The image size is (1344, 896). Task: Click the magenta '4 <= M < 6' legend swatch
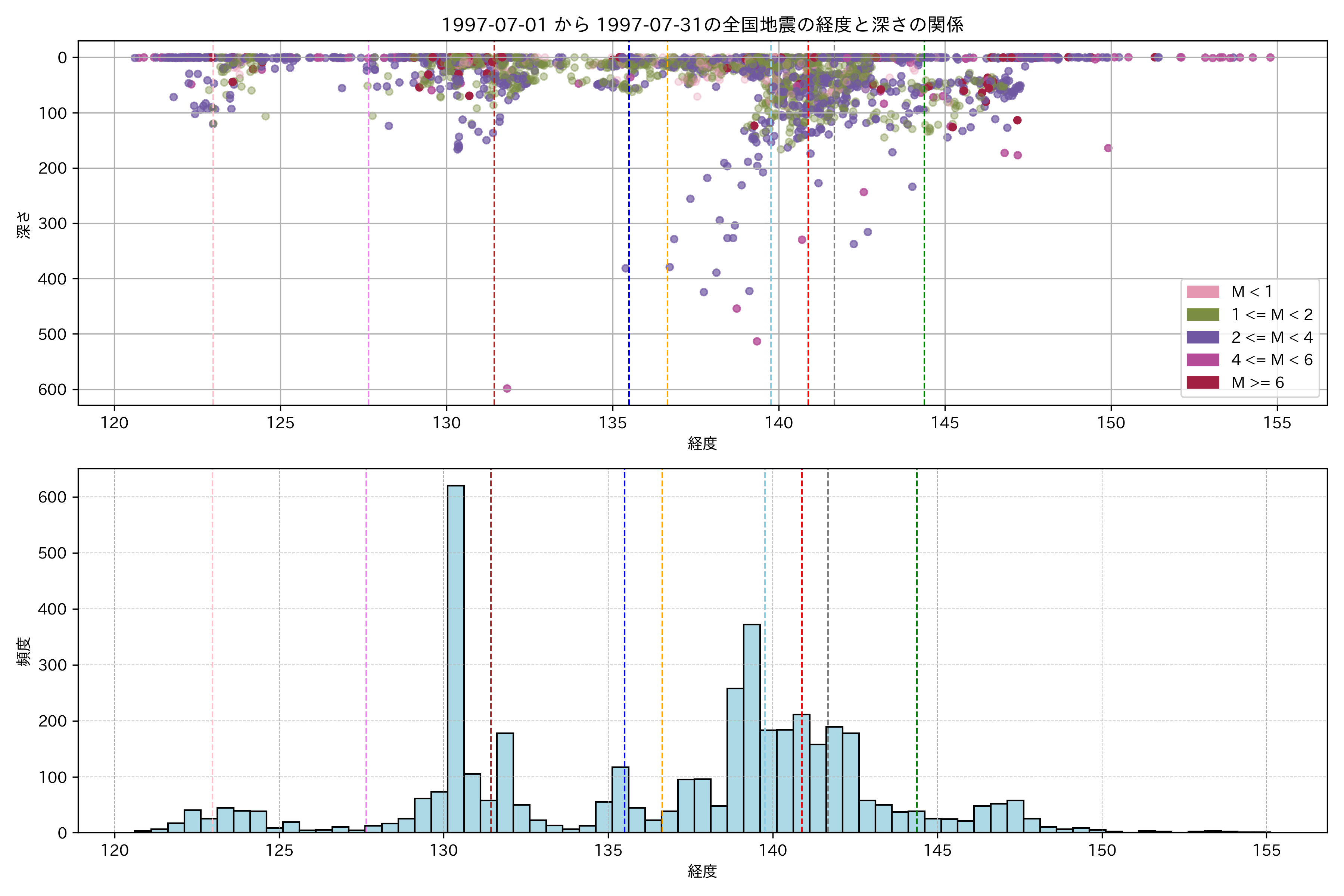click(1203, 360)
